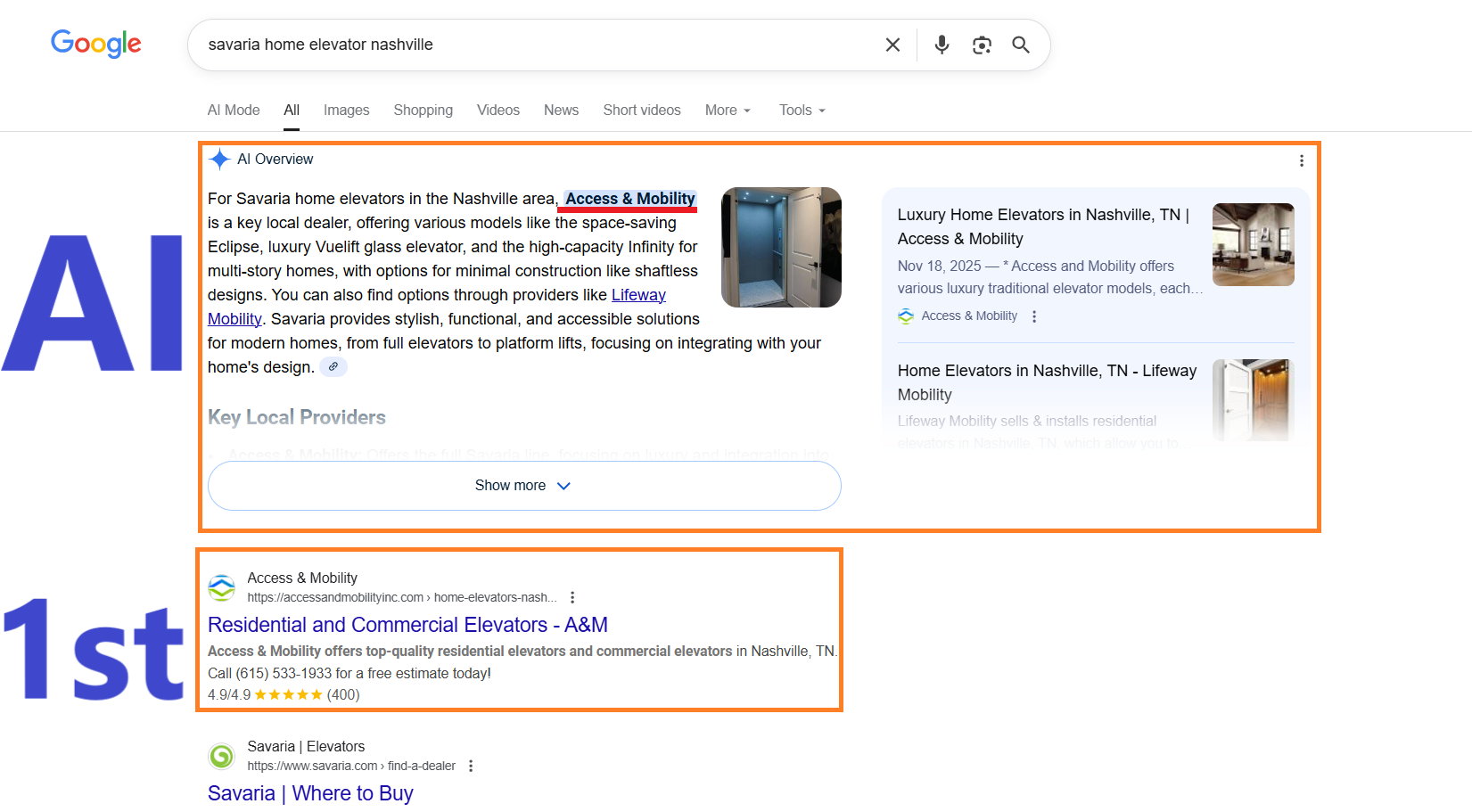The height and width of the screenshot is (812, 1472).
Task: Click "Nov 18, 2025" snippet text
Action: point(939,266)
